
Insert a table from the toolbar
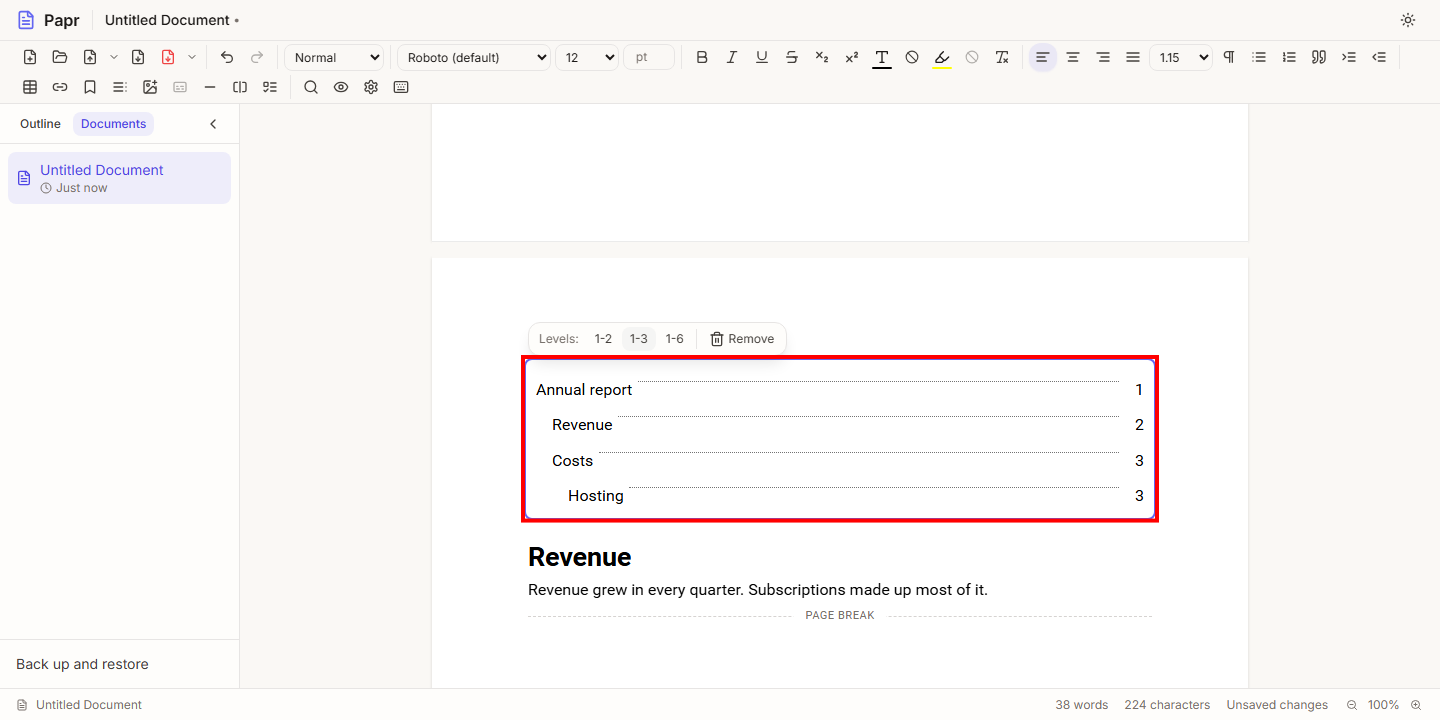pos(30,87)
